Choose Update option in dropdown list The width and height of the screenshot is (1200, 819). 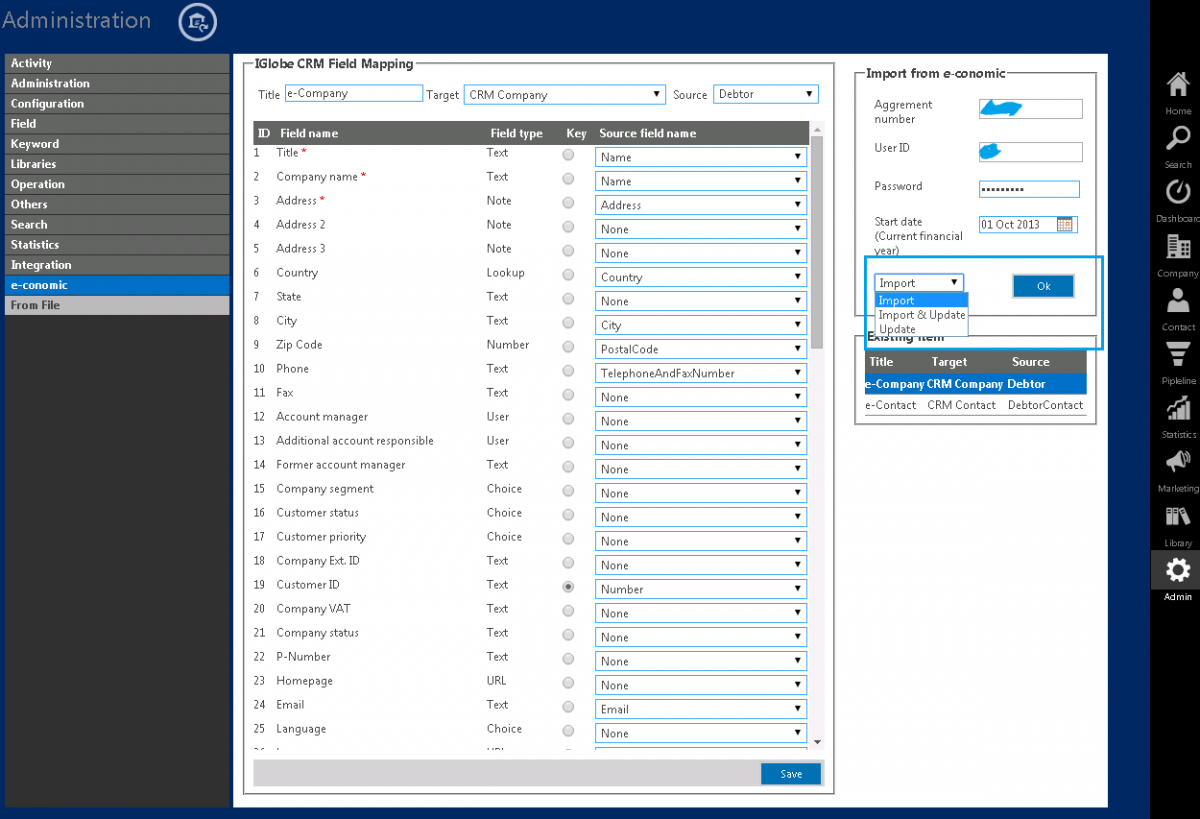click(921, 328)
